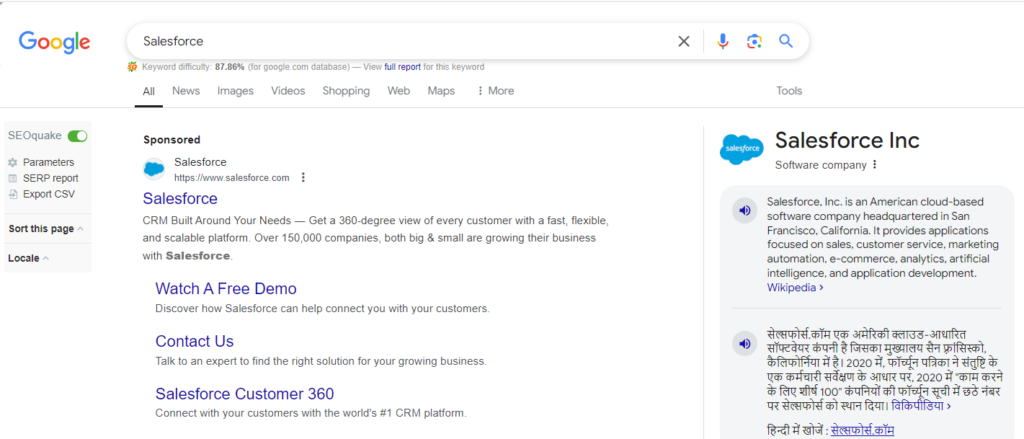1024x439 pixels.
Task: Open the Tools search options
Action: tap(789, 91)
